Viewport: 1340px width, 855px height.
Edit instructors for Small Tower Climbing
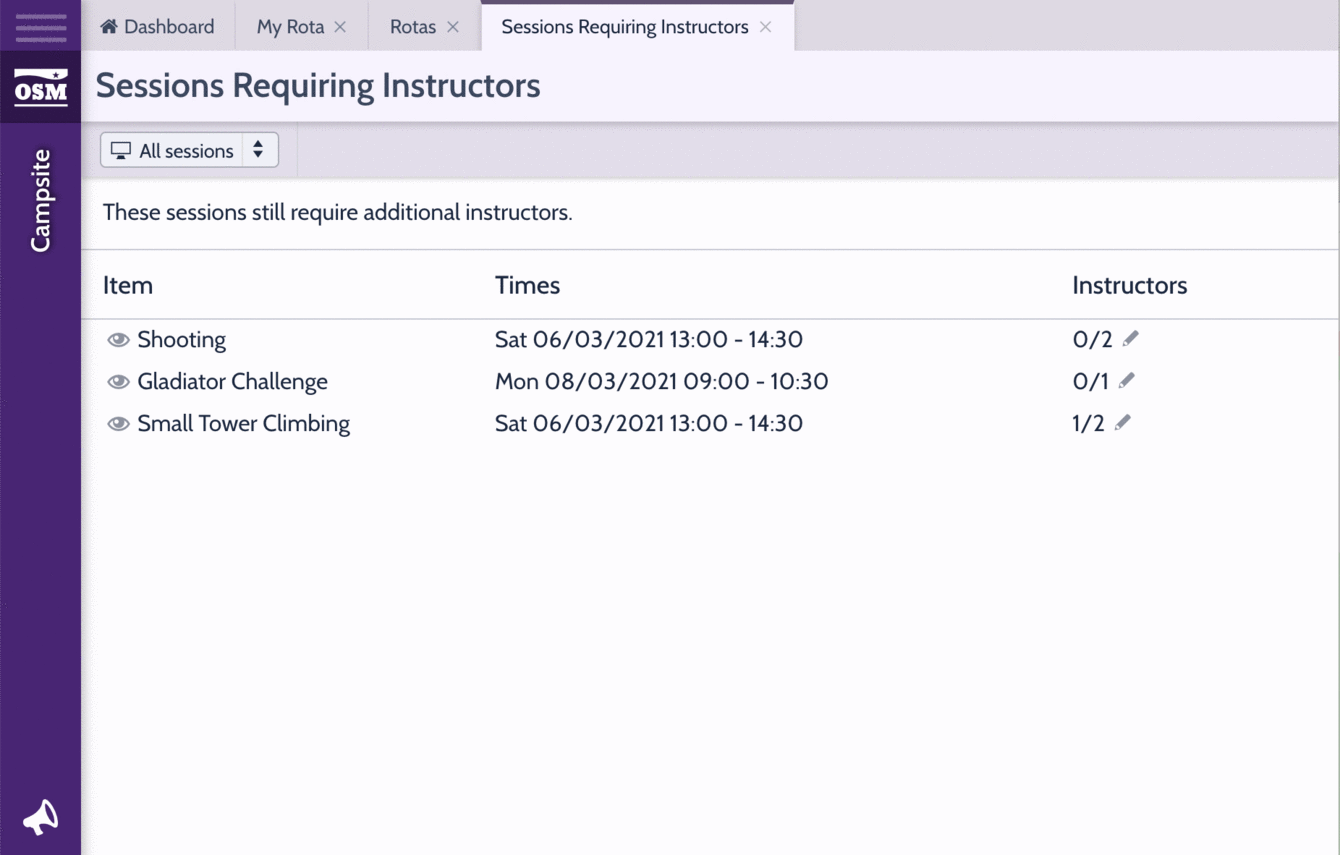click(x=1122, y=423)
